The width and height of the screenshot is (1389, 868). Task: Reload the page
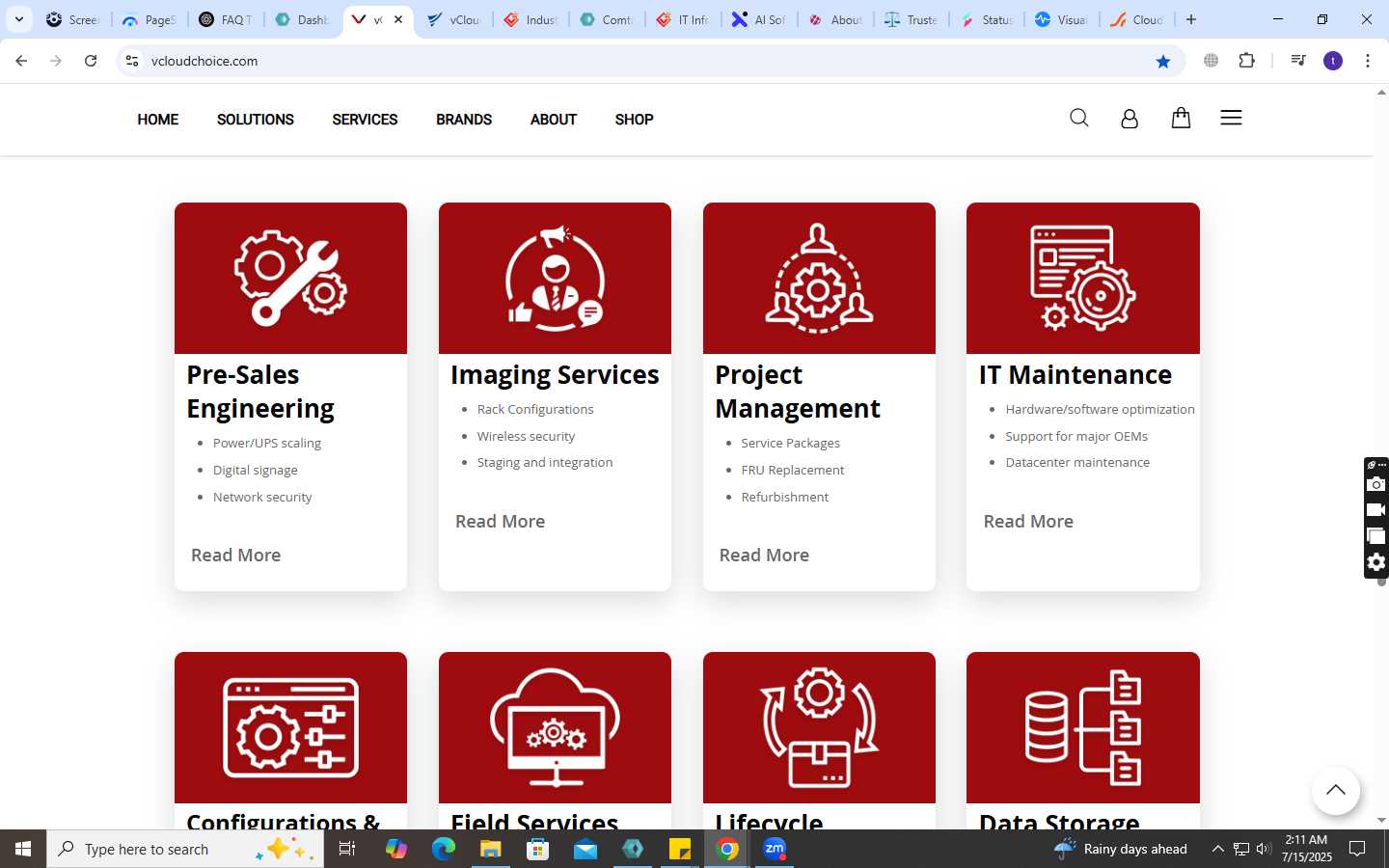click(91, 61)
